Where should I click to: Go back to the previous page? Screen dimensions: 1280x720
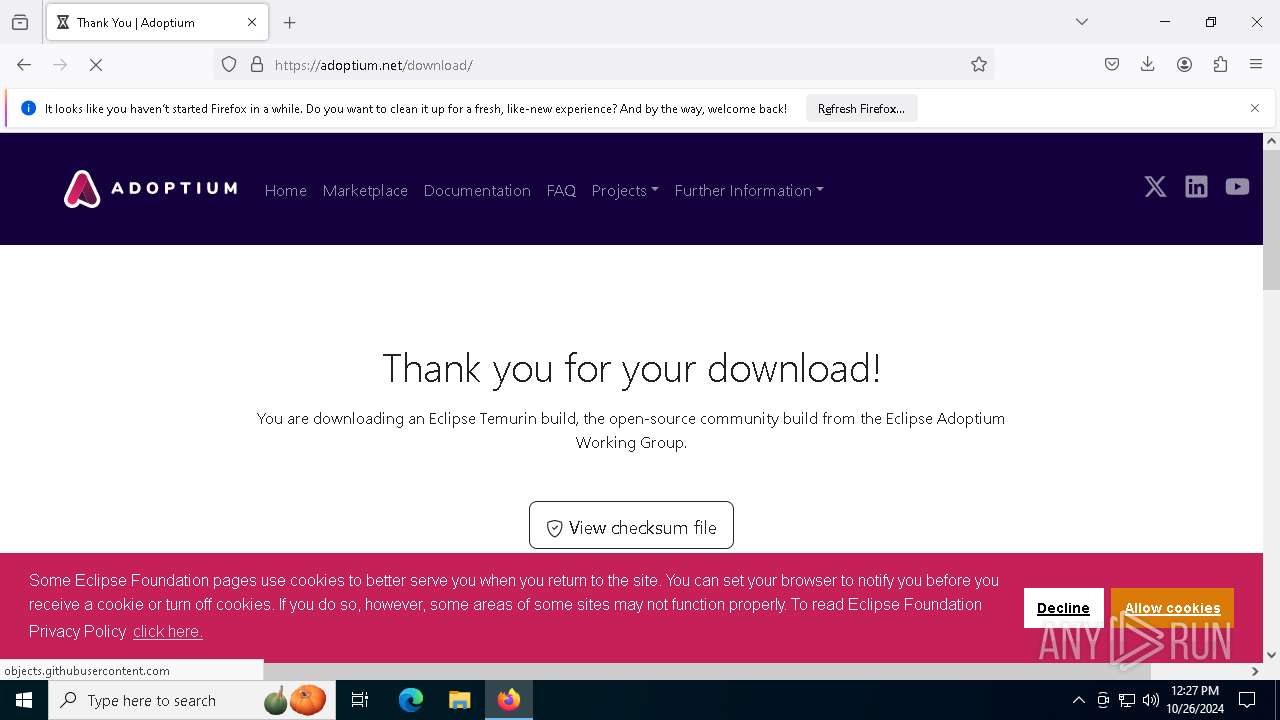tap(24, 65)
